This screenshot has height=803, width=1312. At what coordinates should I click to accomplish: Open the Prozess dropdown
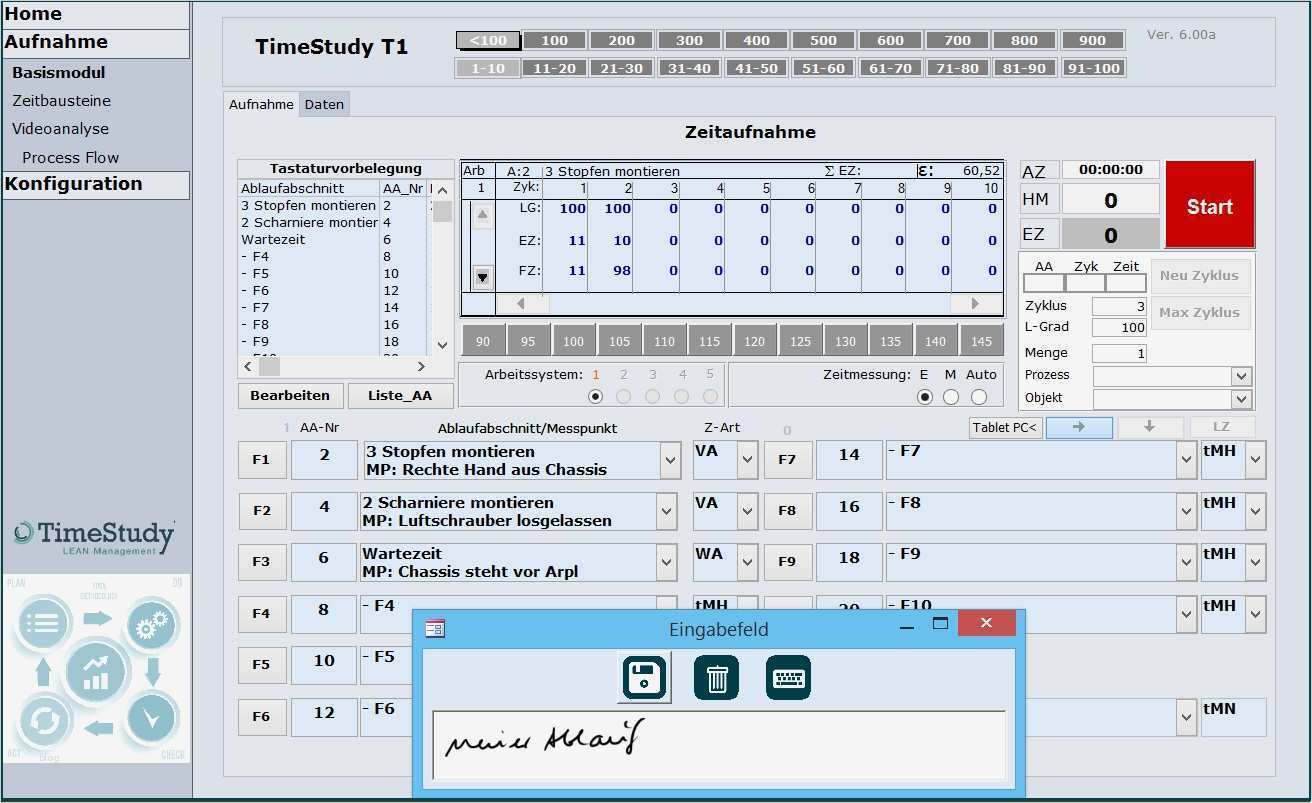pos(1241,376)
